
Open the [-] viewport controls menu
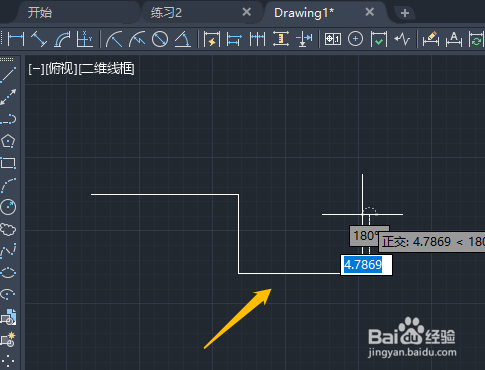tap(36, 69)
